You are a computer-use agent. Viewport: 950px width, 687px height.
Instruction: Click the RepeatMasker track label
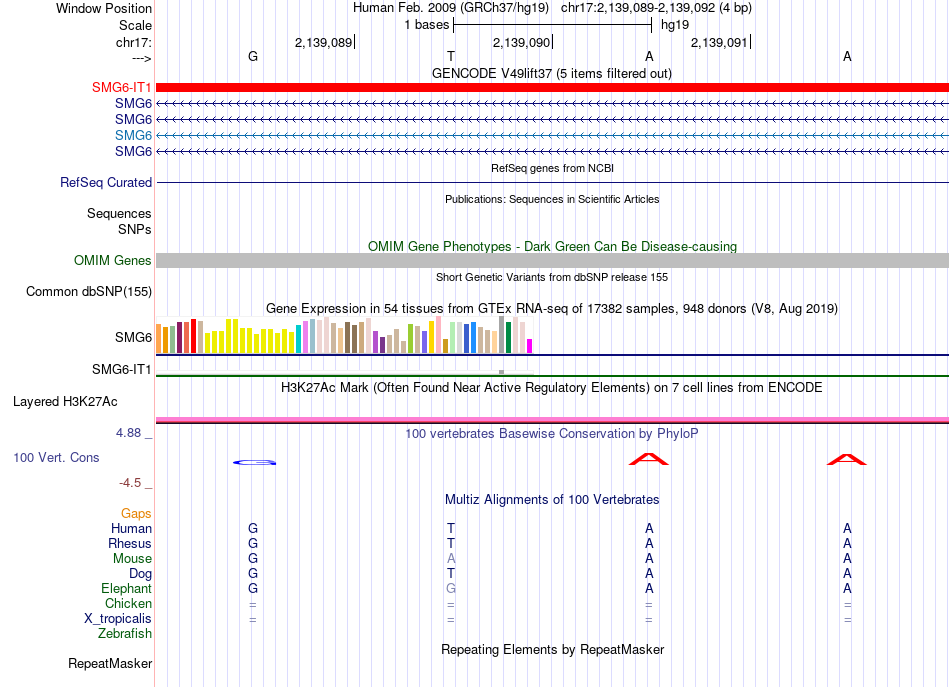pos(110,663)
